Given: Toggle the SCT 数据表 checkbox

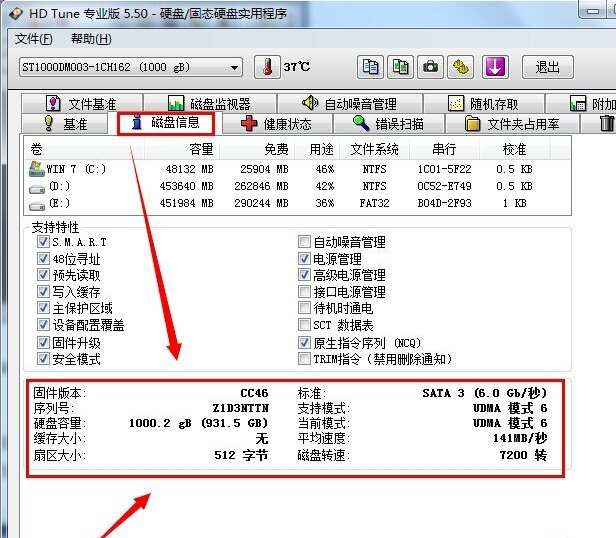Looking at the screenshot, I should click(x=304, y=325).
